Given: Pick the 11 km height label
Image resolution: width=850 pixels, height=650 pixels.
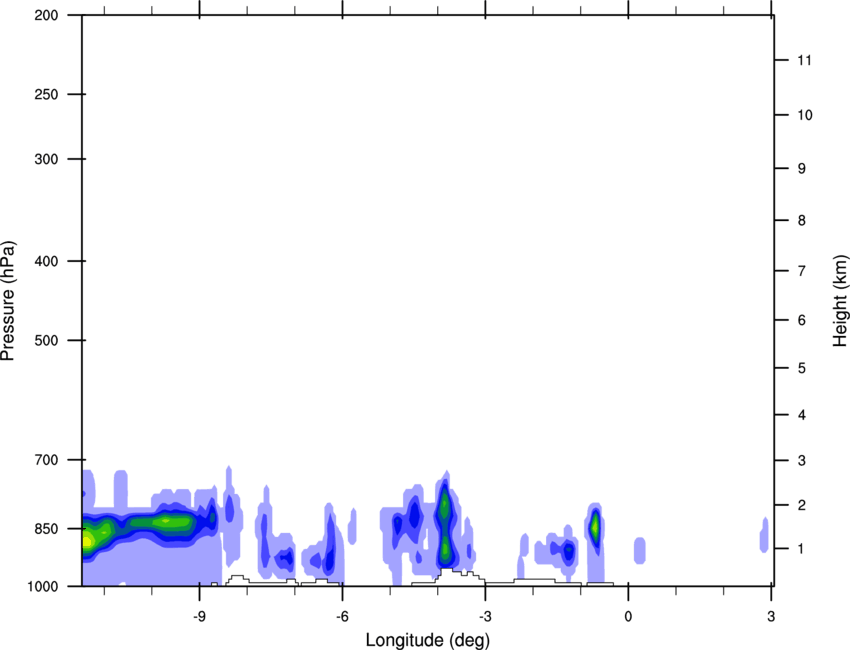Looking at the screenshot, I should coord(804,60).
